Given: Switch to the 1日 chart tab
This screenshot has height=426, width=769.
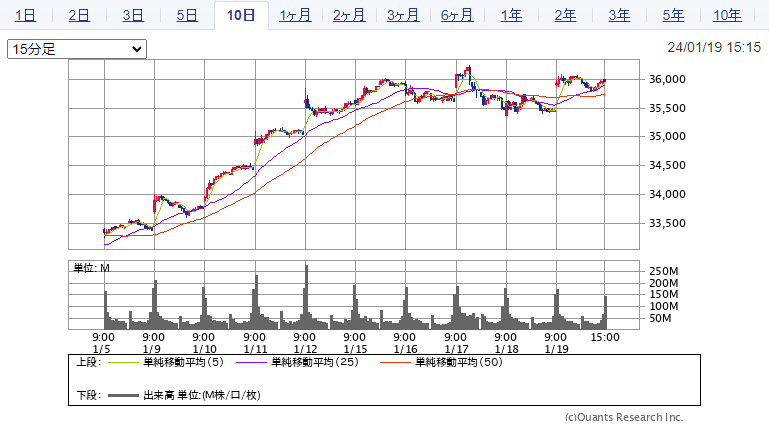Looking at the screenshot, I should pos(25,15).
